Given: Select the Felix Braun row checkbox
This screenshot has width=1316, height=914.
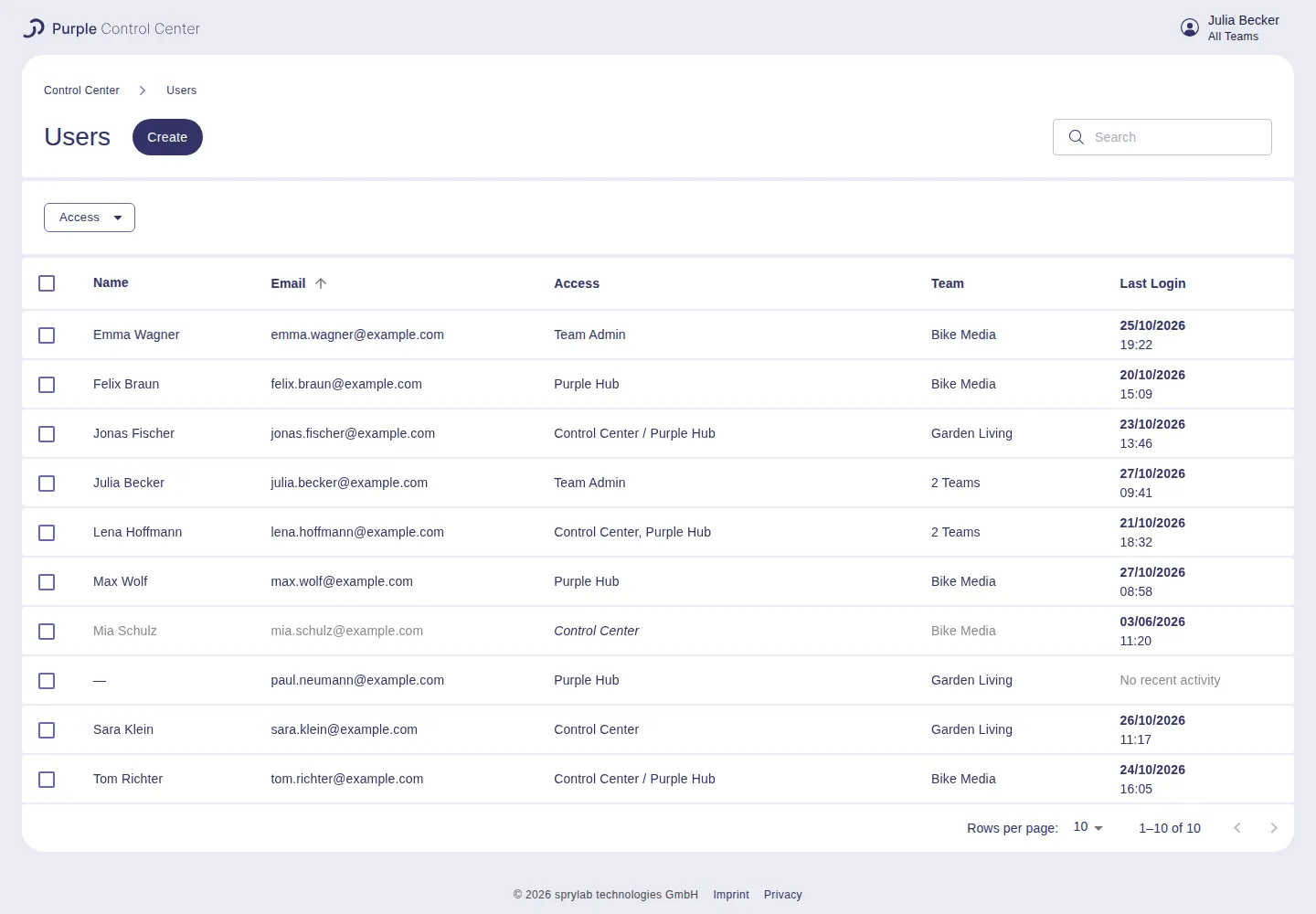Looking at the screenshot, I should point(47,385).
